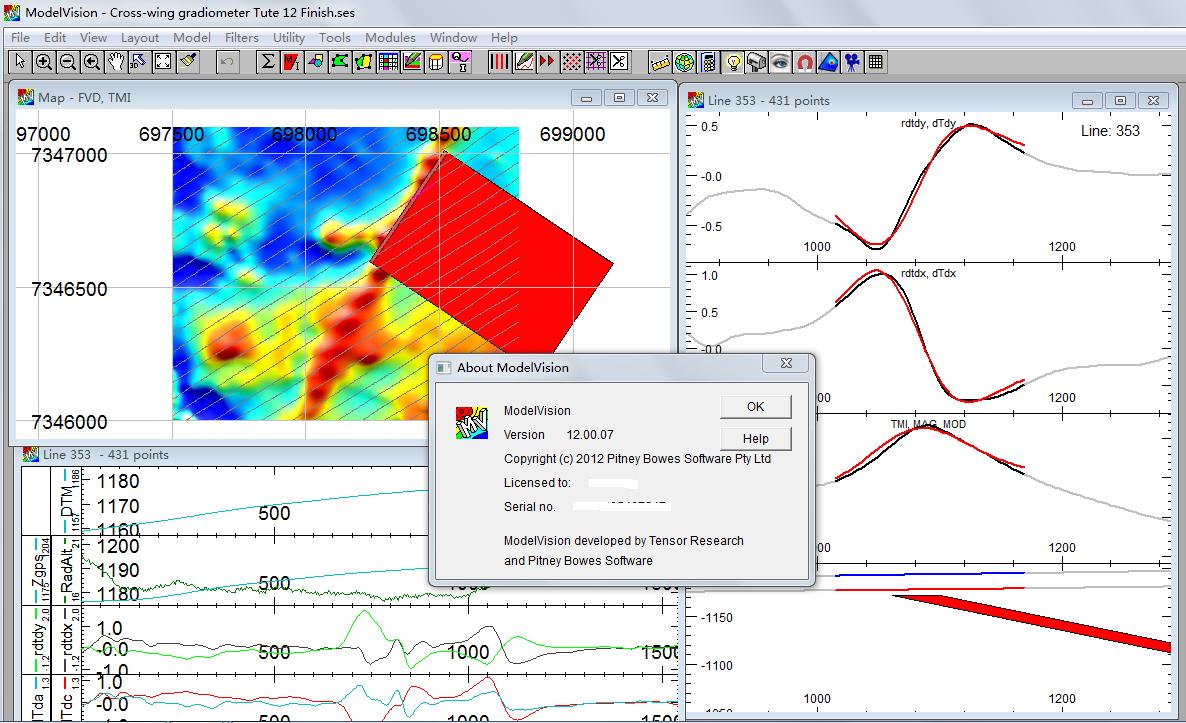Click the red M/I inversion icon
The image size is (1186, 723).
coord(291,62)
